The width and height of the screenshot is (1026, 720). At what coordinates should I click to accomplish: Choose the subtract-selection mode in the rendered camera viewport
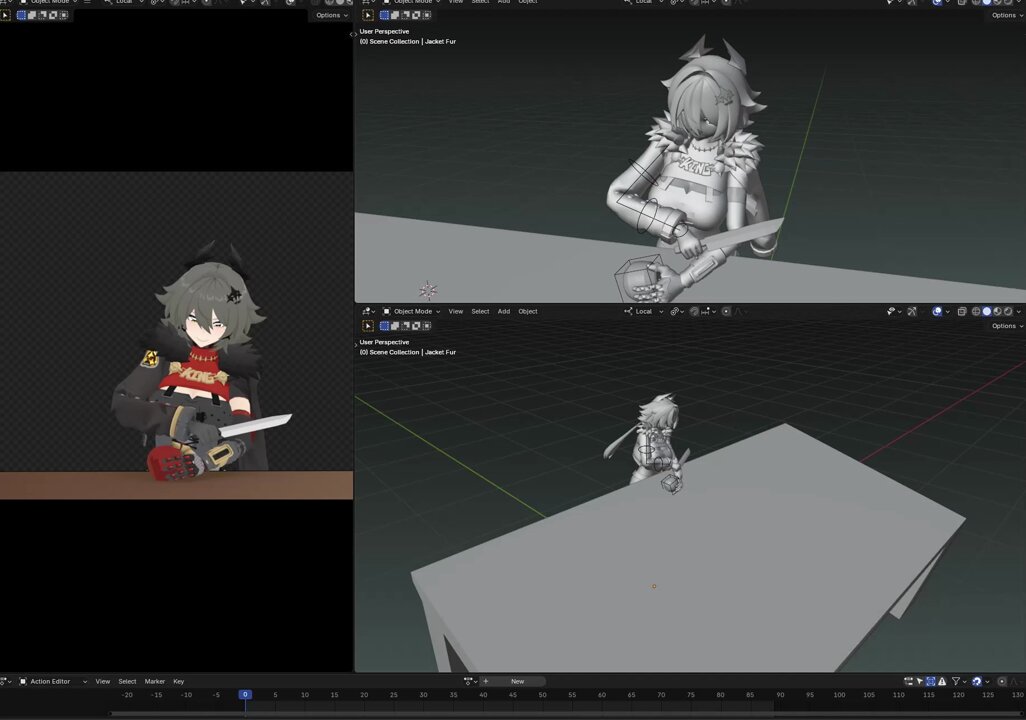(43, 15)
